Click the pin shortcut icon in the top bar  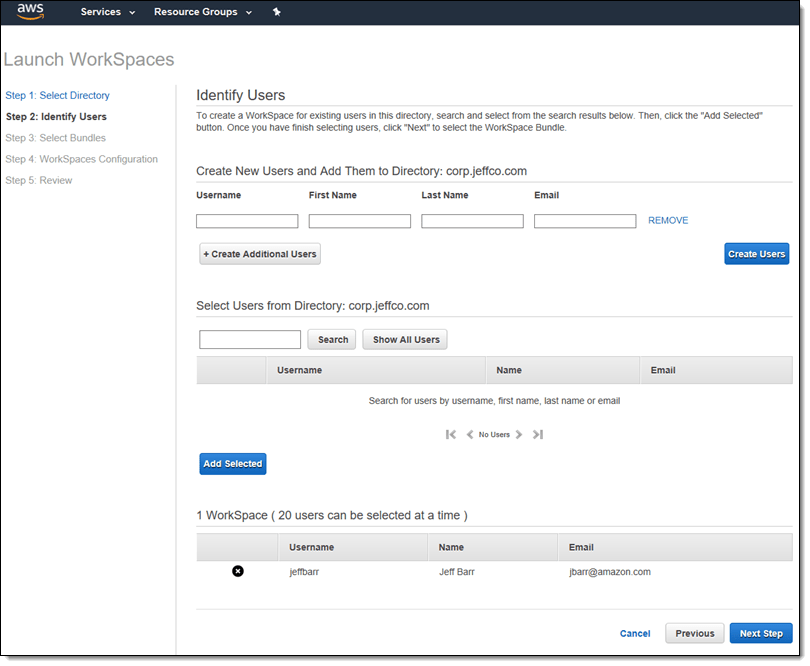coord(276,12)
